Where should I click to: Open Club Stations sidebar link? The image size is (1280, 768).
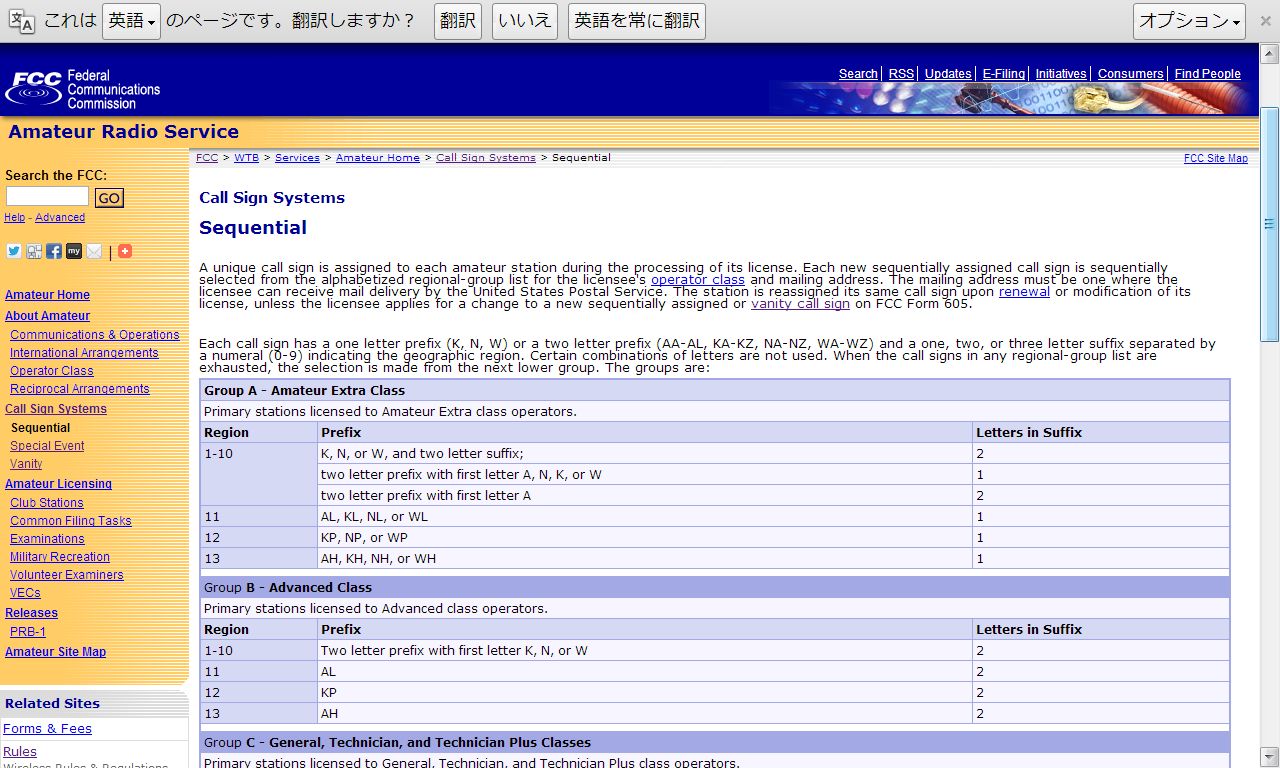[47, 503]
